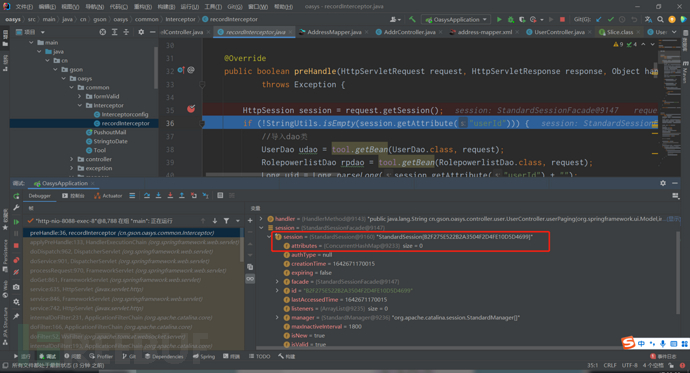The width and height of the screenshot is (690, 373).
Task: Select the PushoutMail class in tree
Action: click(110, 132)
